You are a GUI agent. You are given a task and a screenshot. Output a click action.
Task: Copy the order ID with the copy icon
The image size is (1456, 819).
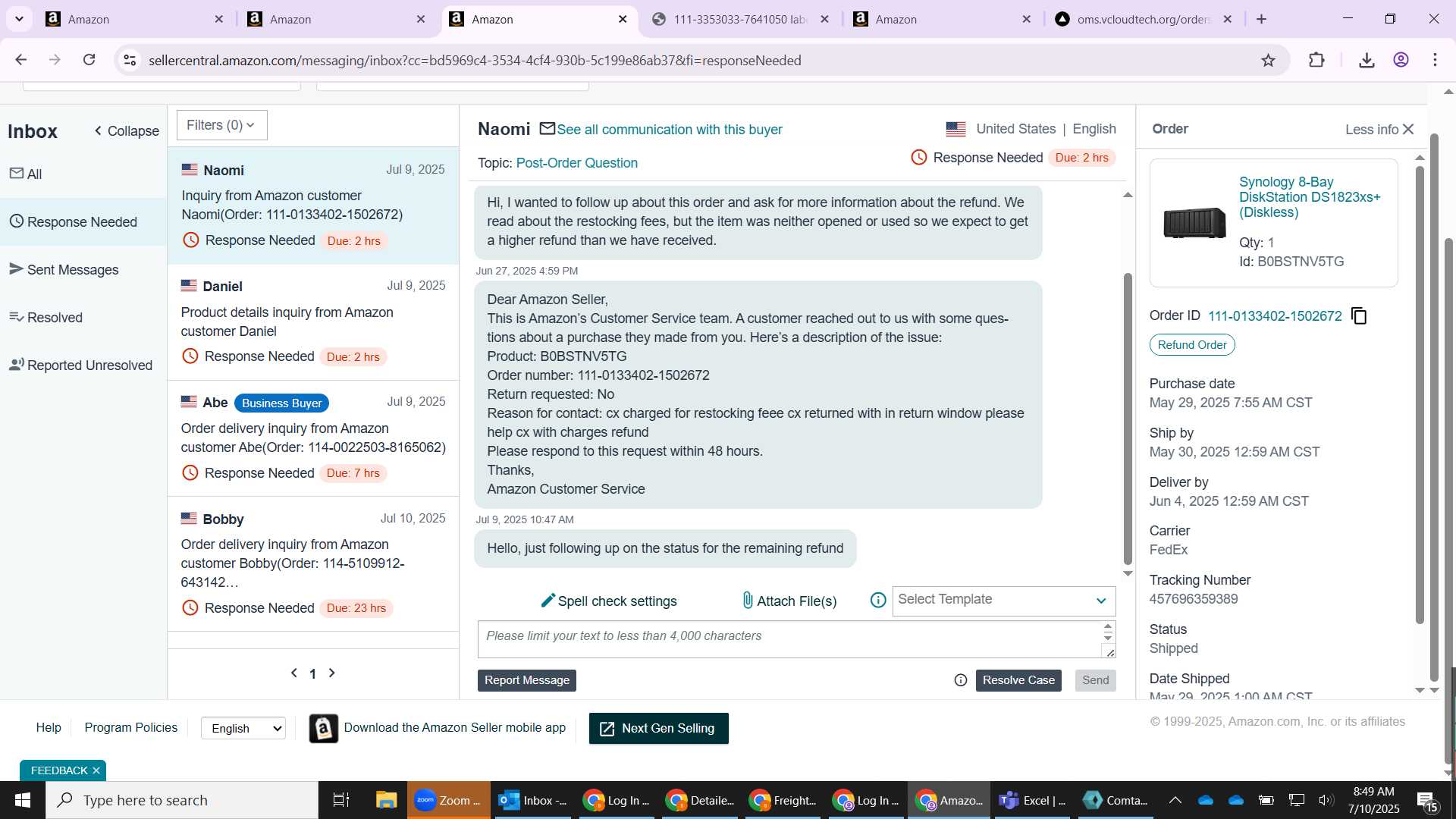tap(1359, 316)
